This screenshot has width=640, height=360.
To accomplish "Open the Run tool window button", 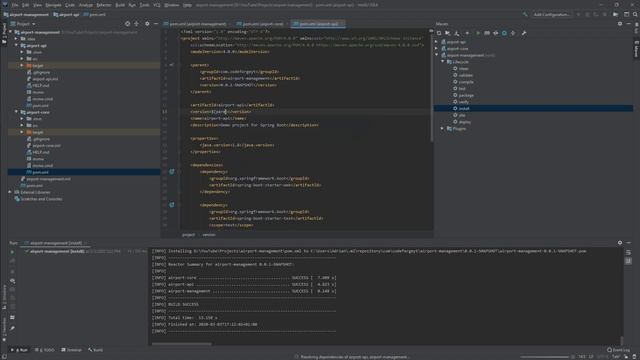I will coord(20,350).
